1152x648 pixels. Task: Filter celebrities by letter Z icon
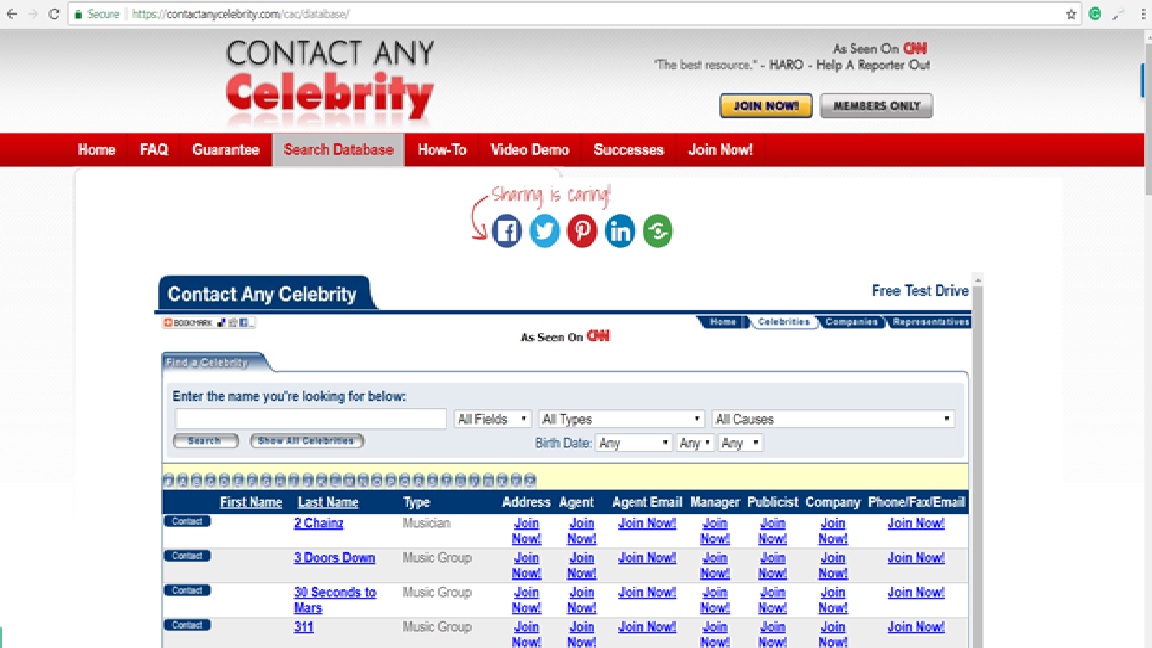530,480
